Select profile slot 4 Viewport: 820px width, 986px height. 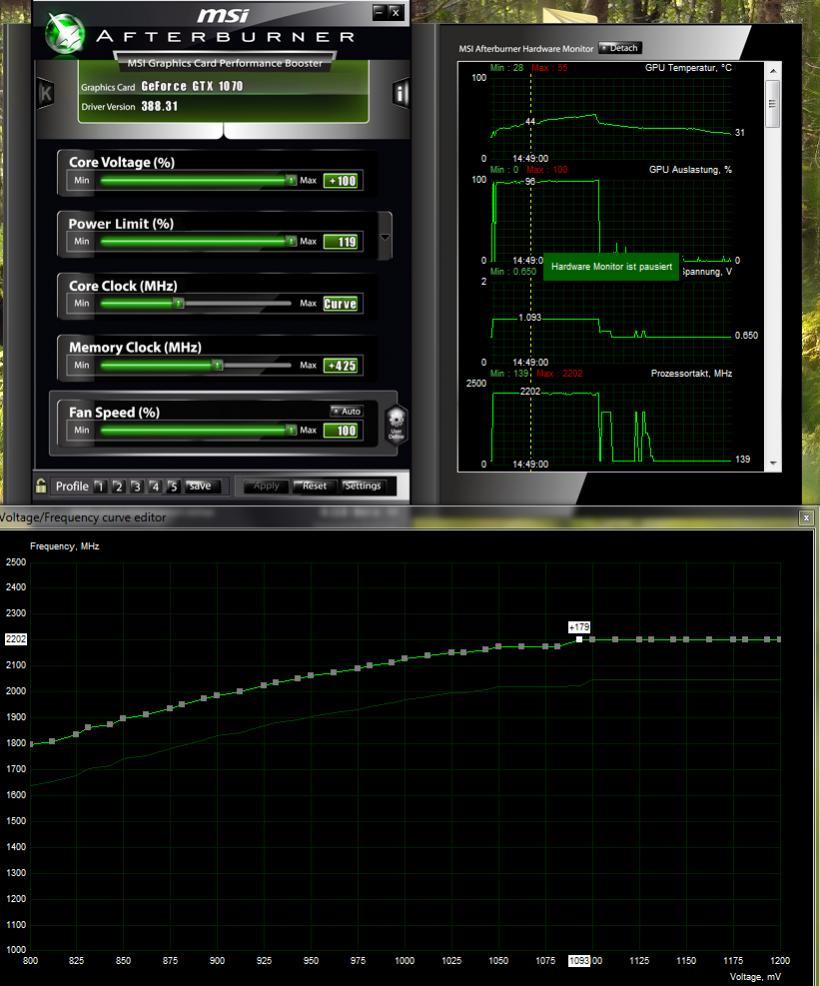tap(155, 486)
